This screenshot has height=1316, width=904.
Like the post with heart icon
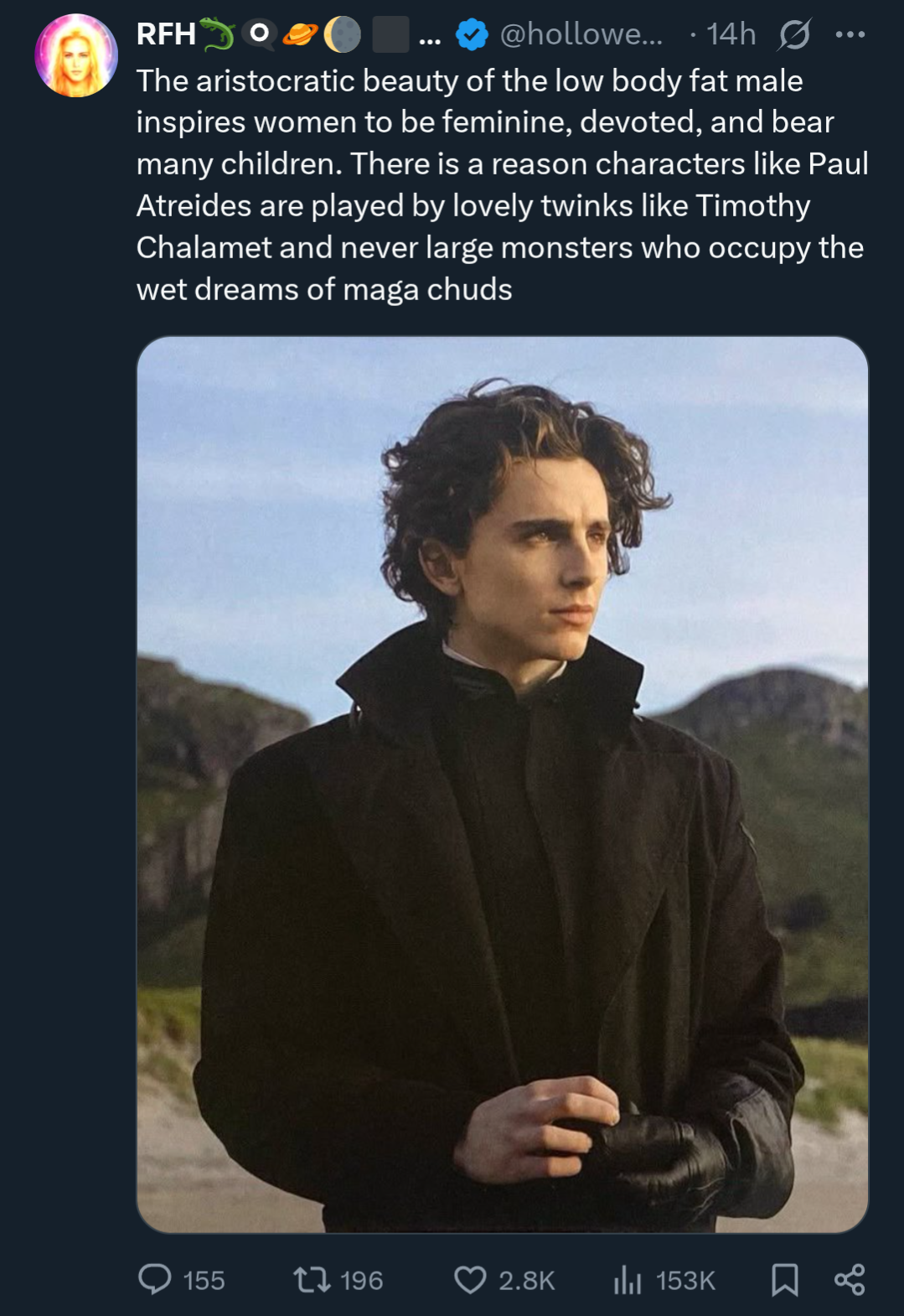click(x=470, y=1280)
